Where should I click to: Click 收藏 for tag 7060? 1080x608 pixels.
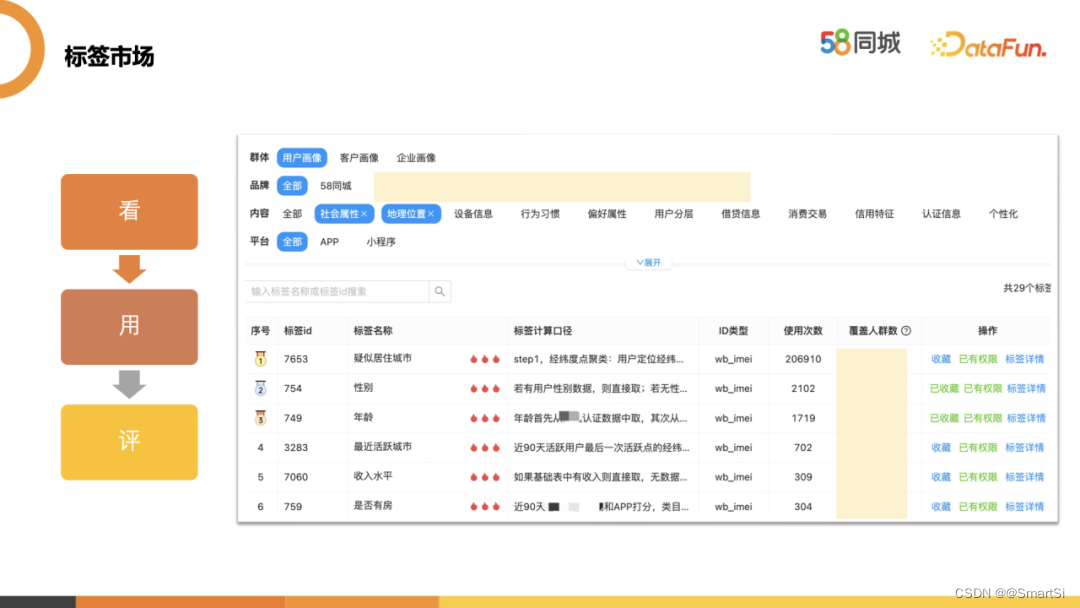(x=941, y=477)
